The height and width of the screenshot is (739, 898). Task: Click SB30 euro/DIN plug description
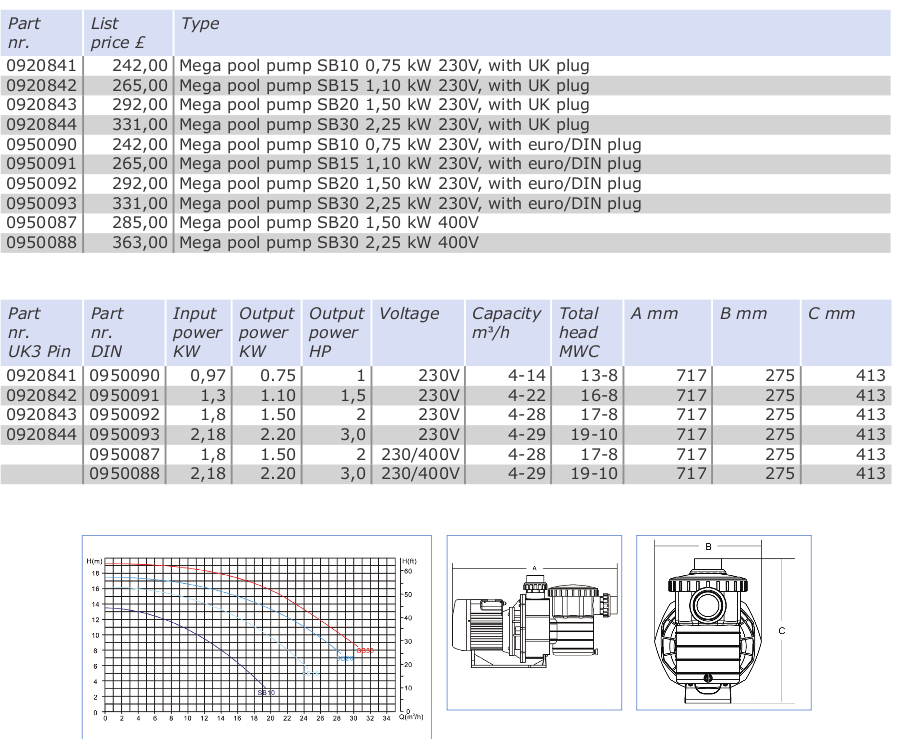(x=410, y=204)
